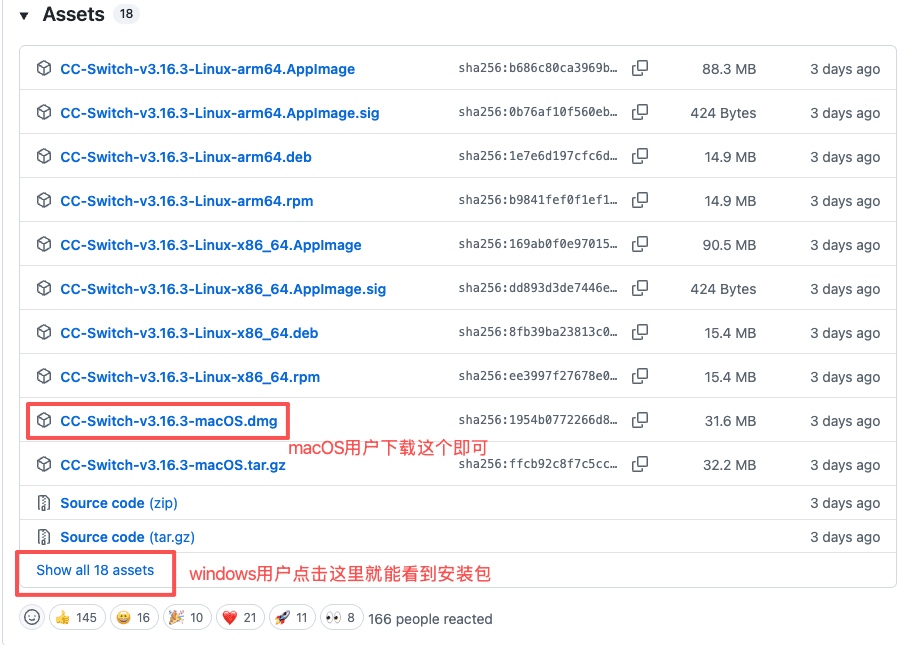Click Show all 18 assets

click(x=95, y=571)
